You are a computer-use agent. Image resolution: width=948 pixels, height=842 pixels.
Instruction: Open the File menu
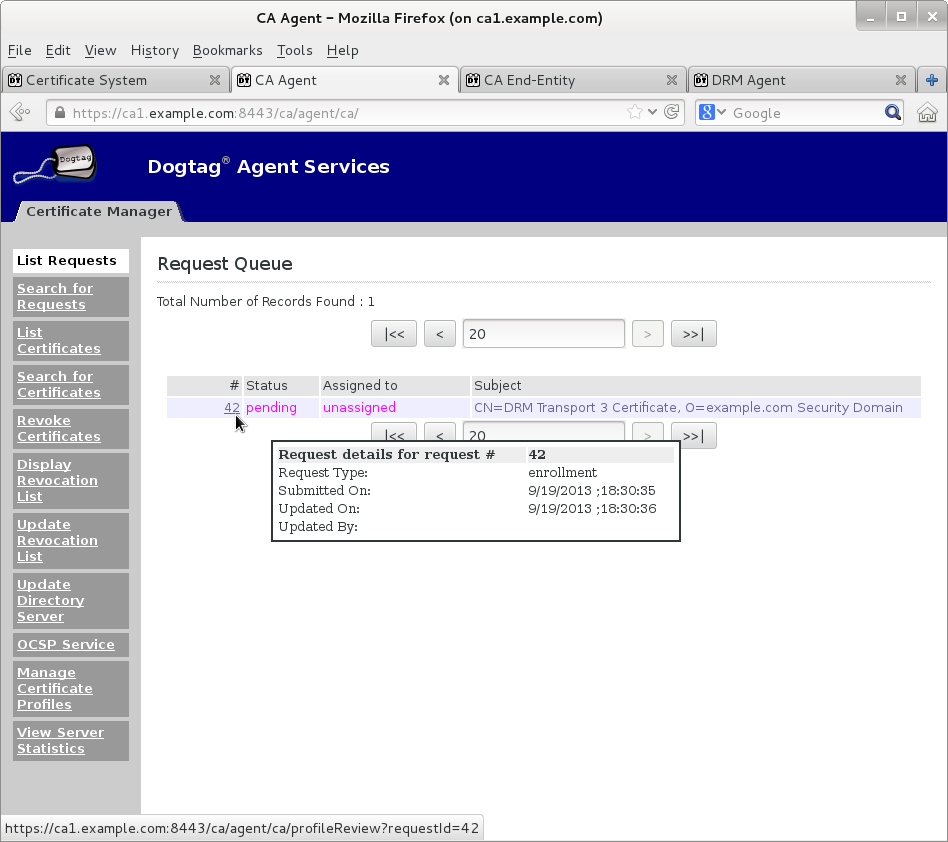pos(19,50)
